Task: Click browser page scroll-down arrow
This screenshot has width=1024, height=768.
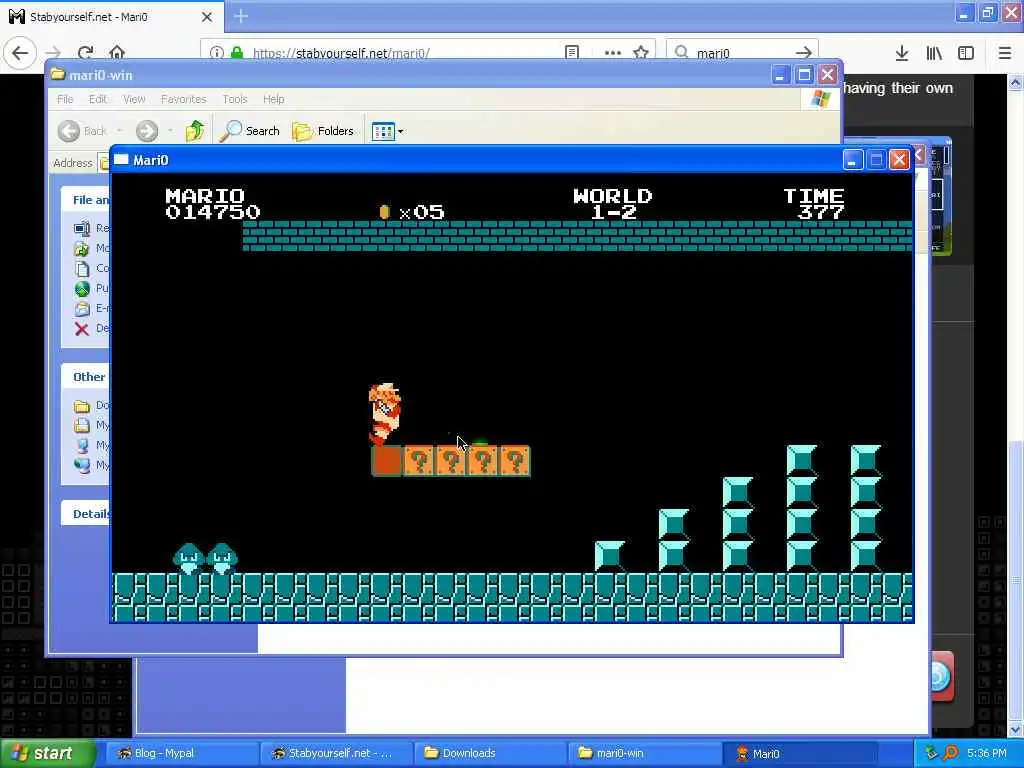Action: [1016, 729]
